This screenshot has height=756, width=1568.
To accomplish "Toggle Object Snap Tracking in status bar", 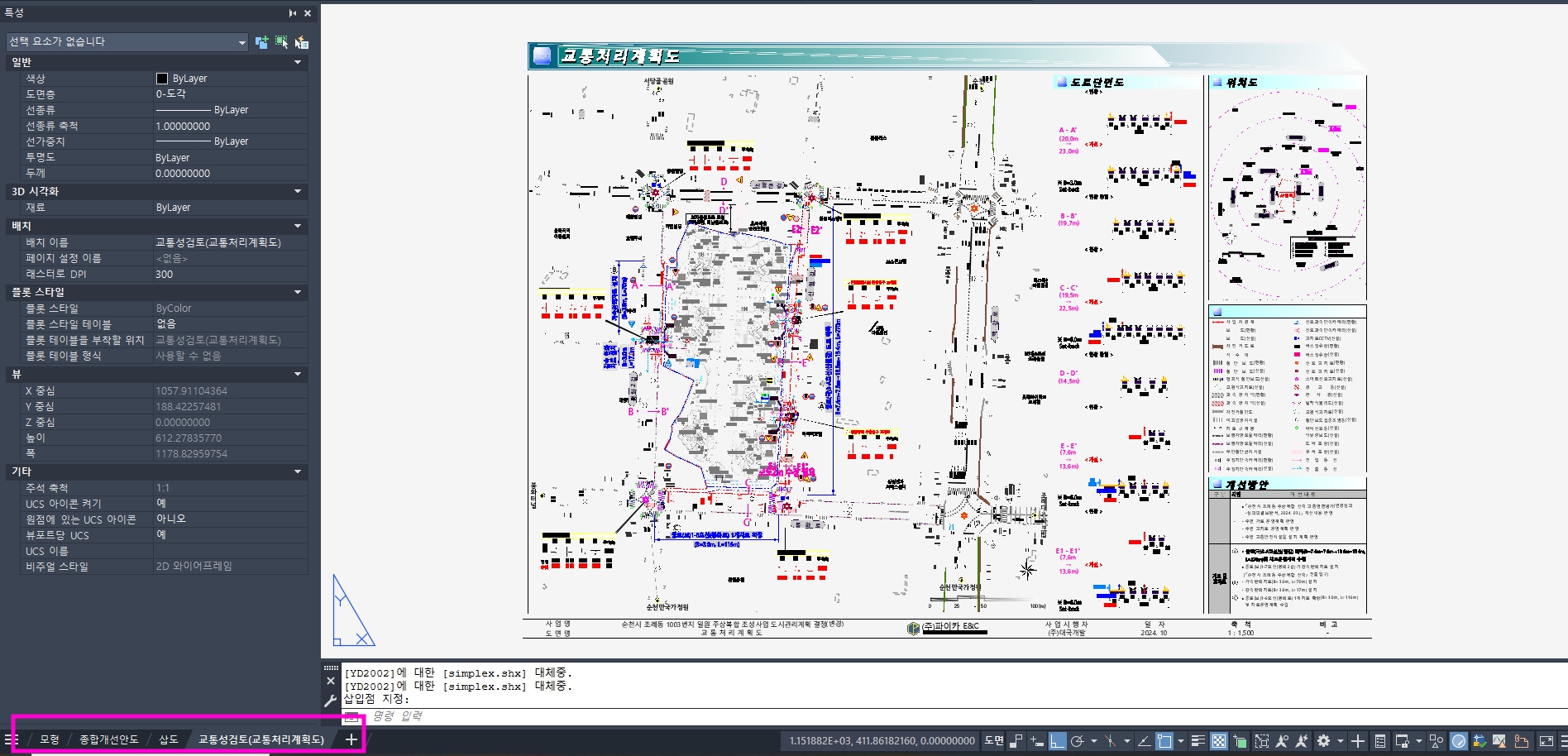I will tap(1145, 741).
